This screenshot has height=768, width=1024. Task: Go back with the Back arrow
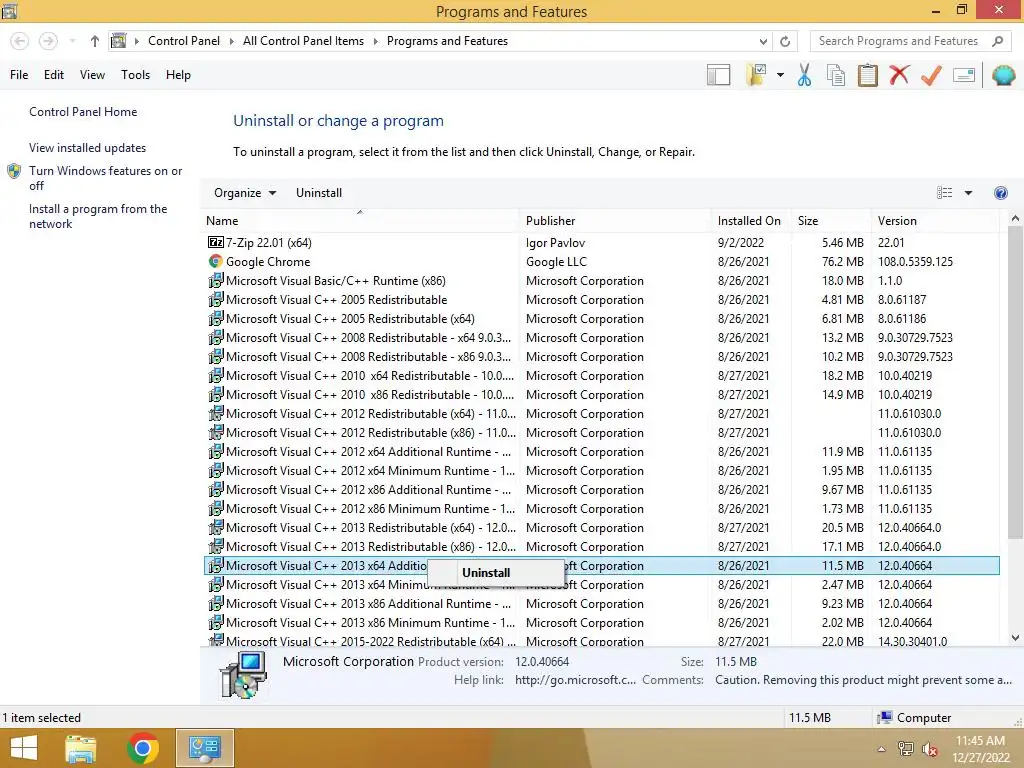20,41
